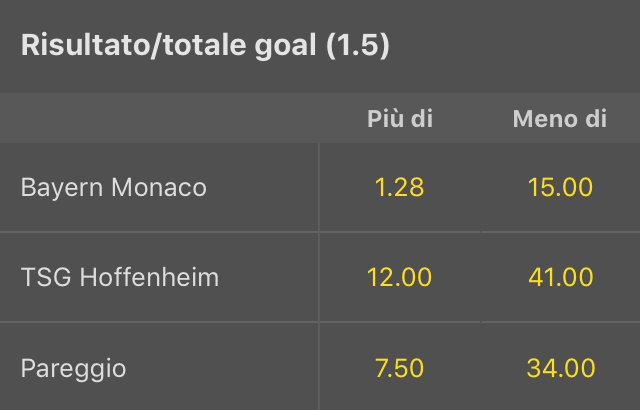
Task: Click the Meno di column header
Action: click(560, 119)
